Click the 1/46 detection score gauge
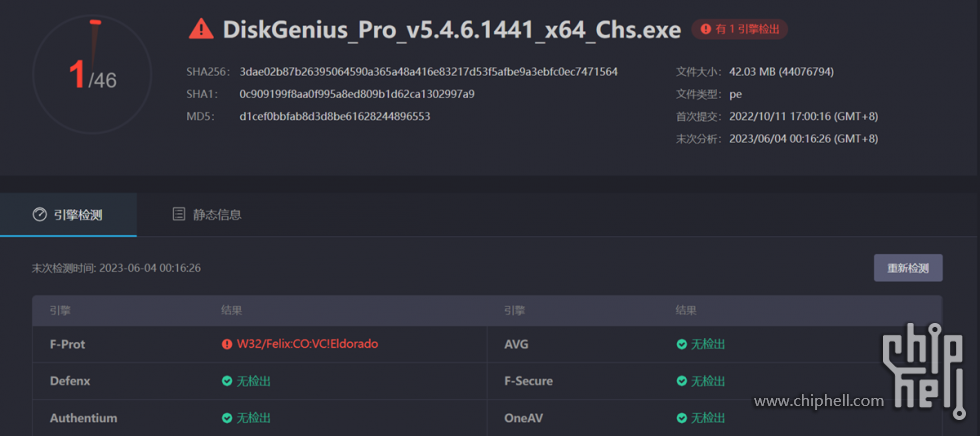Screen dimensions: 980x436 point(92,74)
